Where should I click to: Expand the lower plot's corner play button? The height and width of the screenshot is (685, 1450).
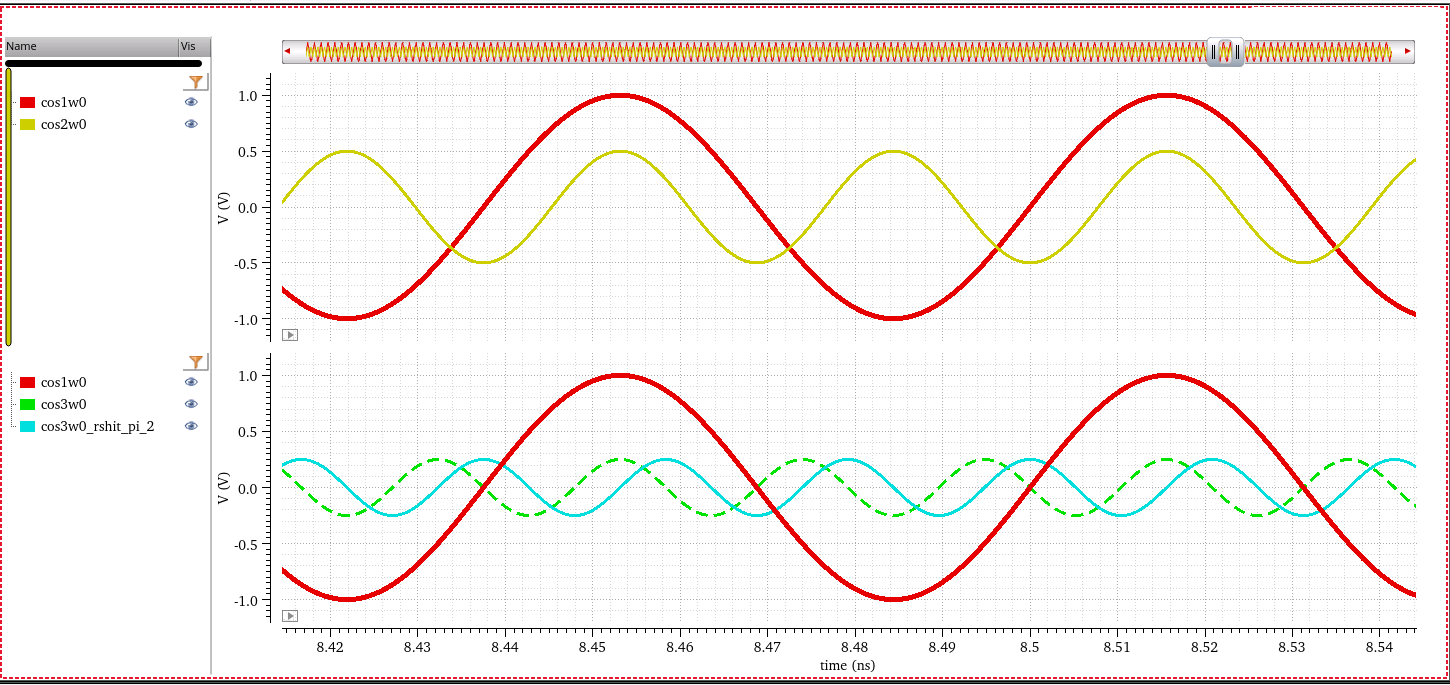(x=290, y=615)
